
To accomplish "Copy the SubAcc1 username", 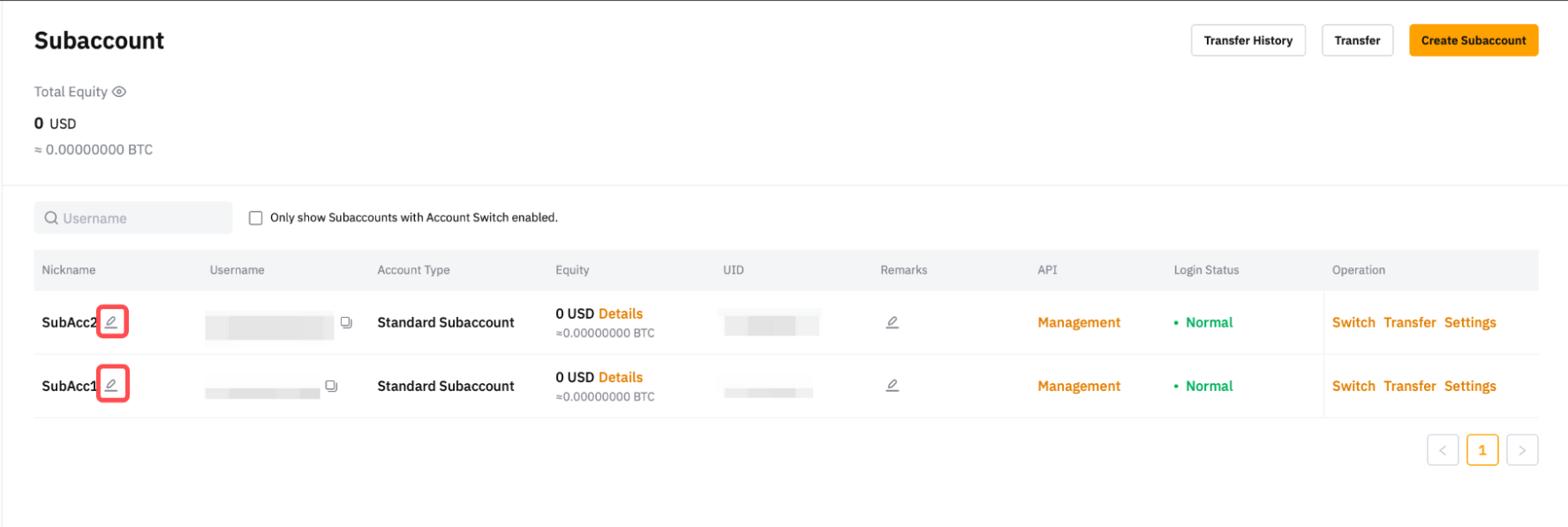I will click(331, 386).
